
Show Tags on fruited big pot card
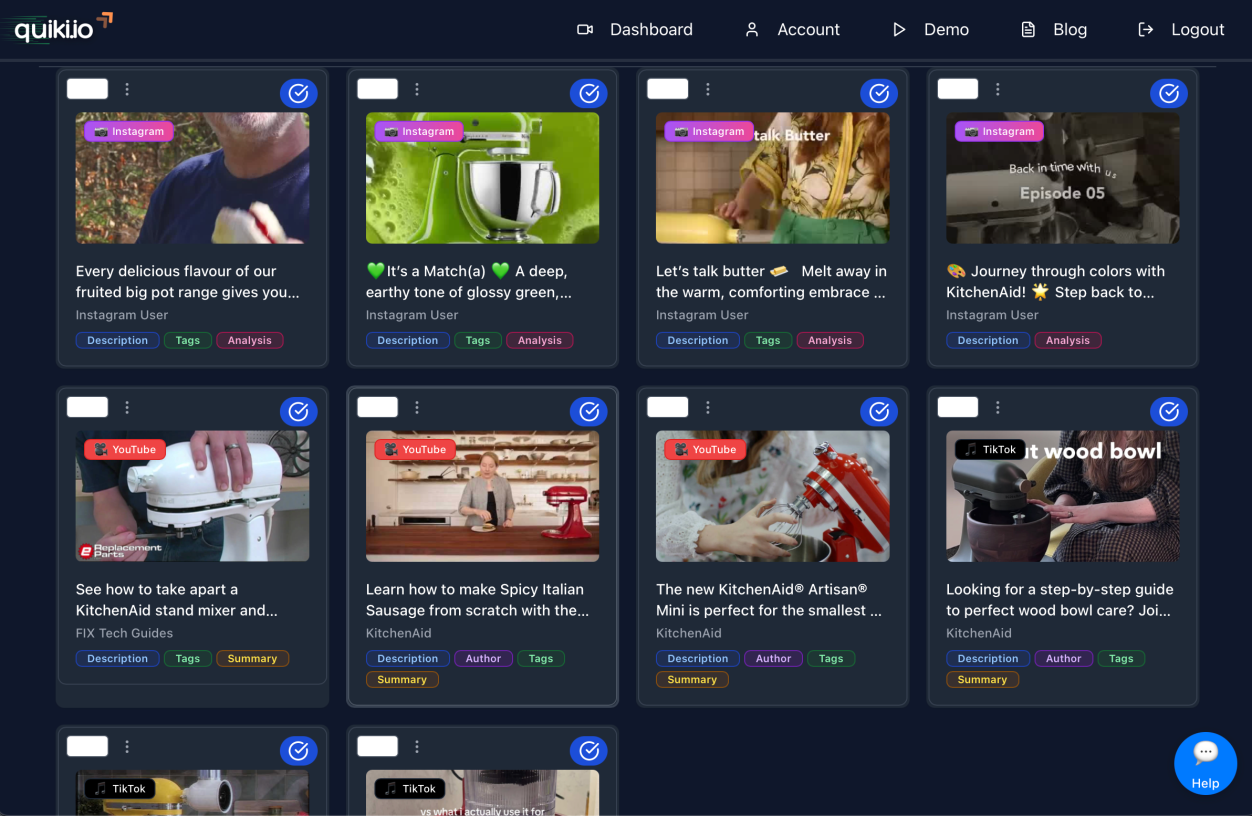click(x=188, y=340)
